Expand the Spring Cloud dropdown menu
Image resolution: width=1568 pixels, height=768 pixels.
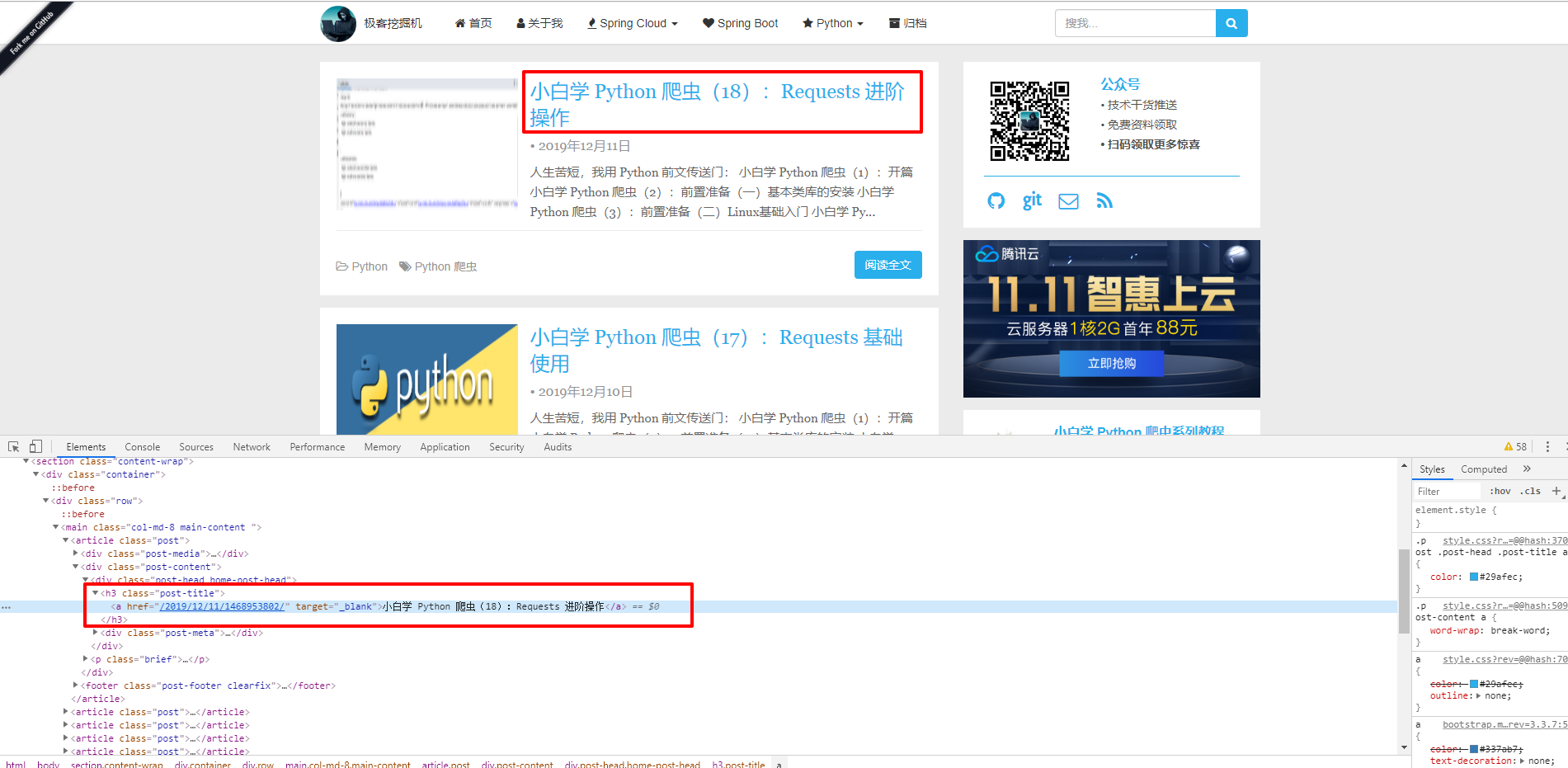pos(633,23)
